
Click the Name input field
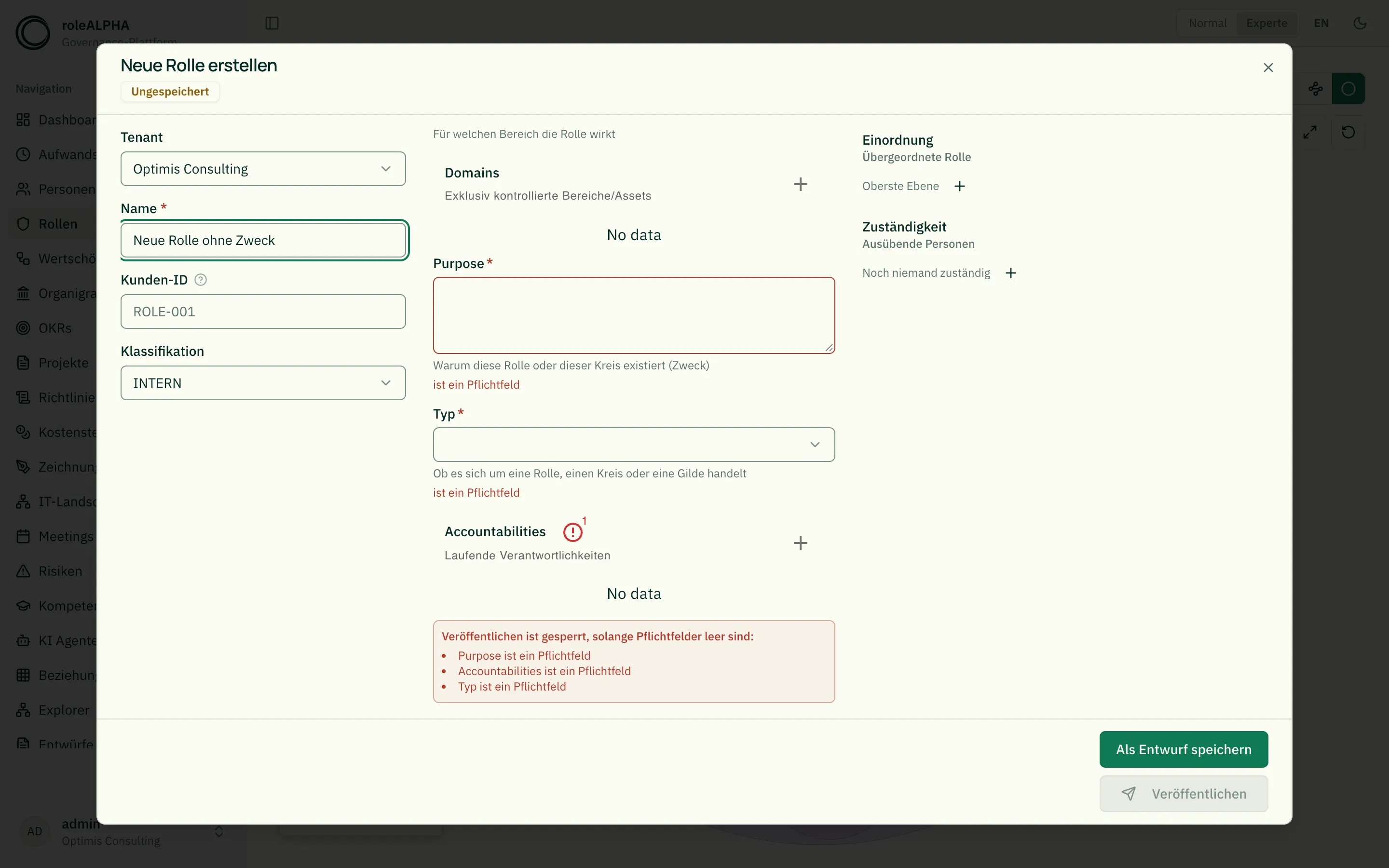click(263, 240)
